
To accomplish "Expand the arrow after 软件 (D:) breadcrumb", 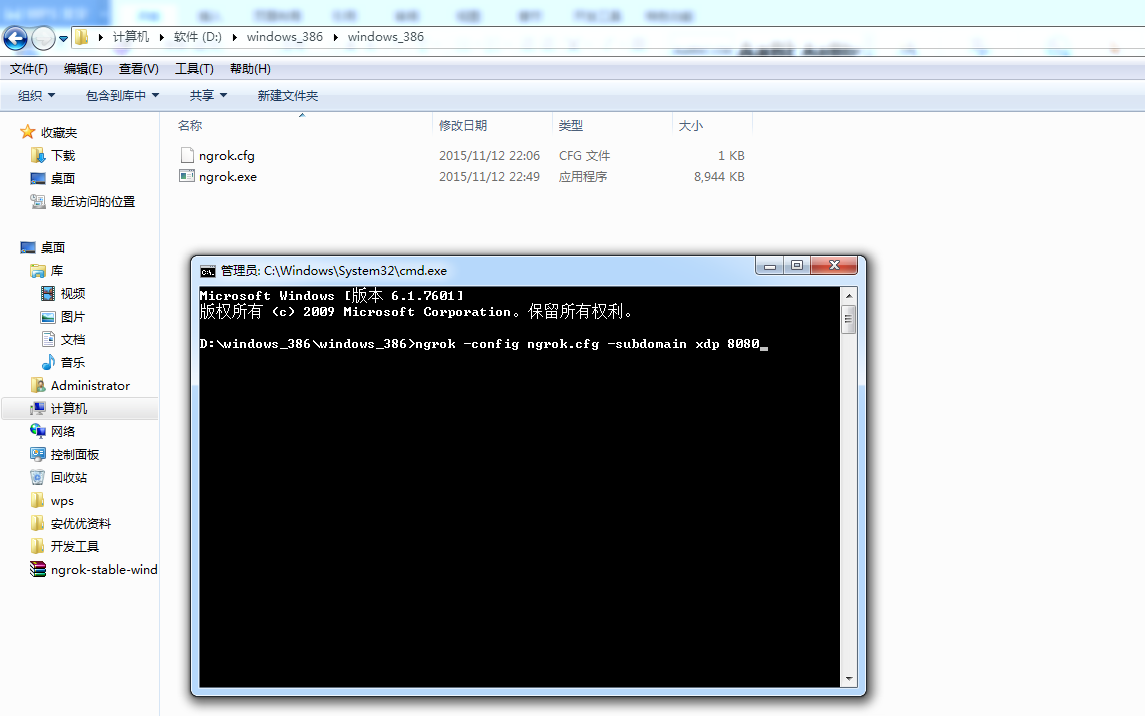I will [x=234, y=37].
